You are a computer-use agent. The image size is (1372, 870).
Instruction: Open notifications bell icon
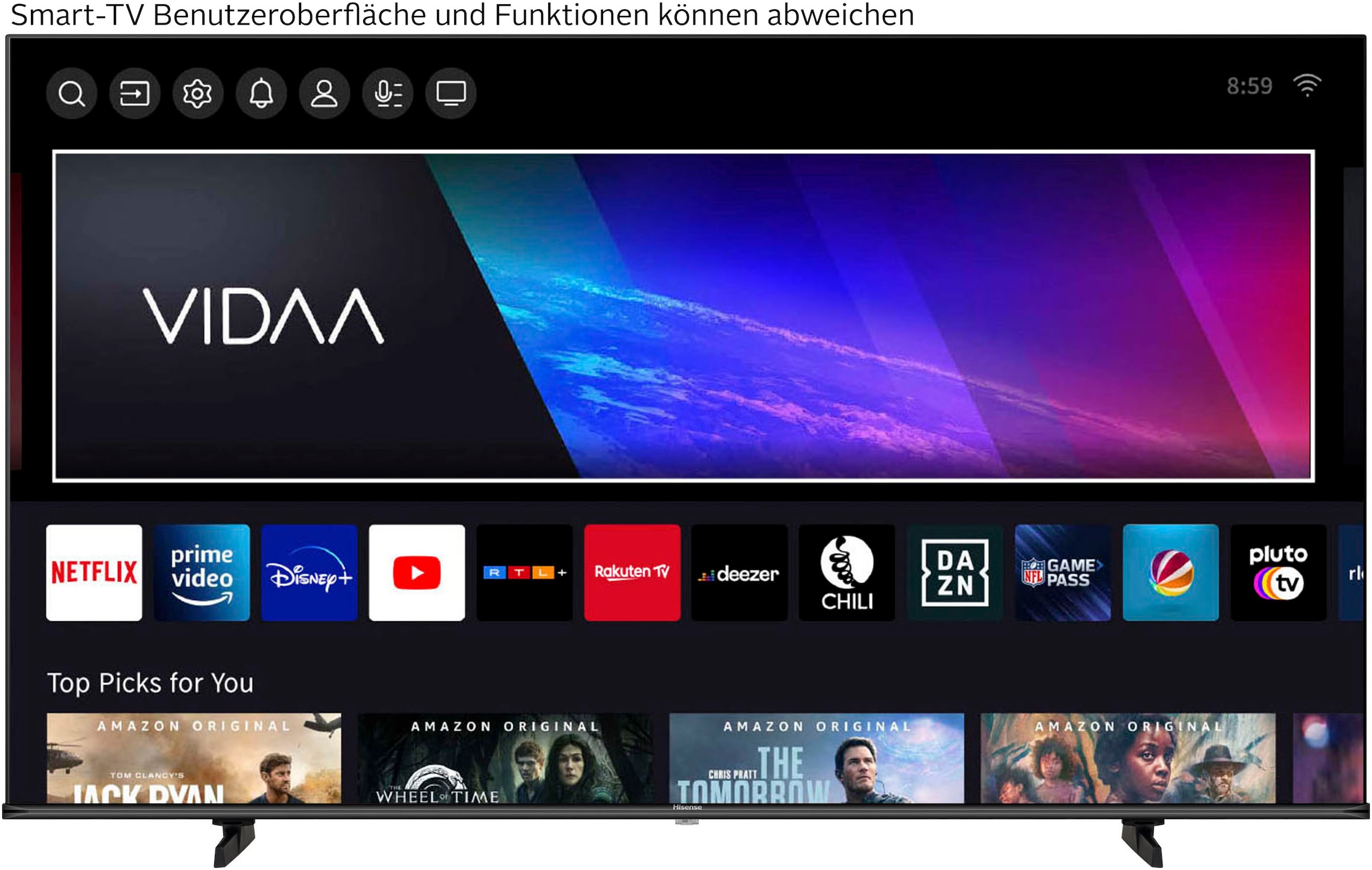coord(261,93)
